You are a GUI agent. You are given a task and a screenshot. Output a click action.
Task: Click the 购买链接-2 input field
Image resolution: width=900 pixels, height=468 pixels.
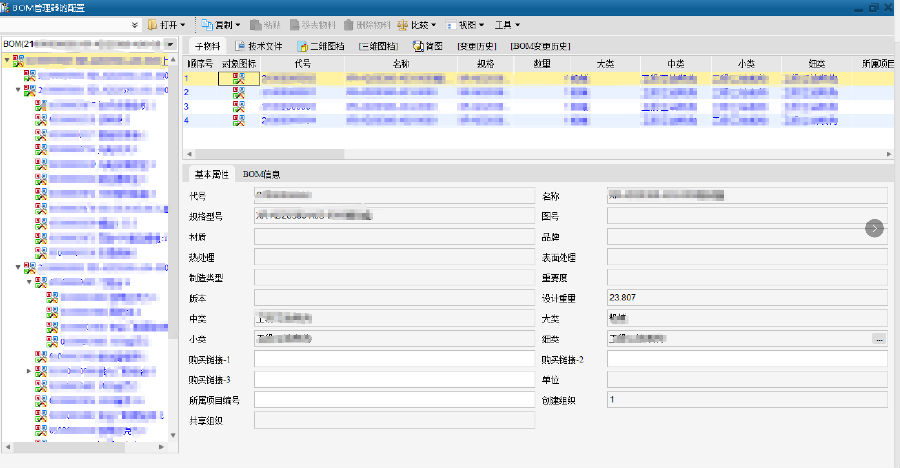point(747,359)
